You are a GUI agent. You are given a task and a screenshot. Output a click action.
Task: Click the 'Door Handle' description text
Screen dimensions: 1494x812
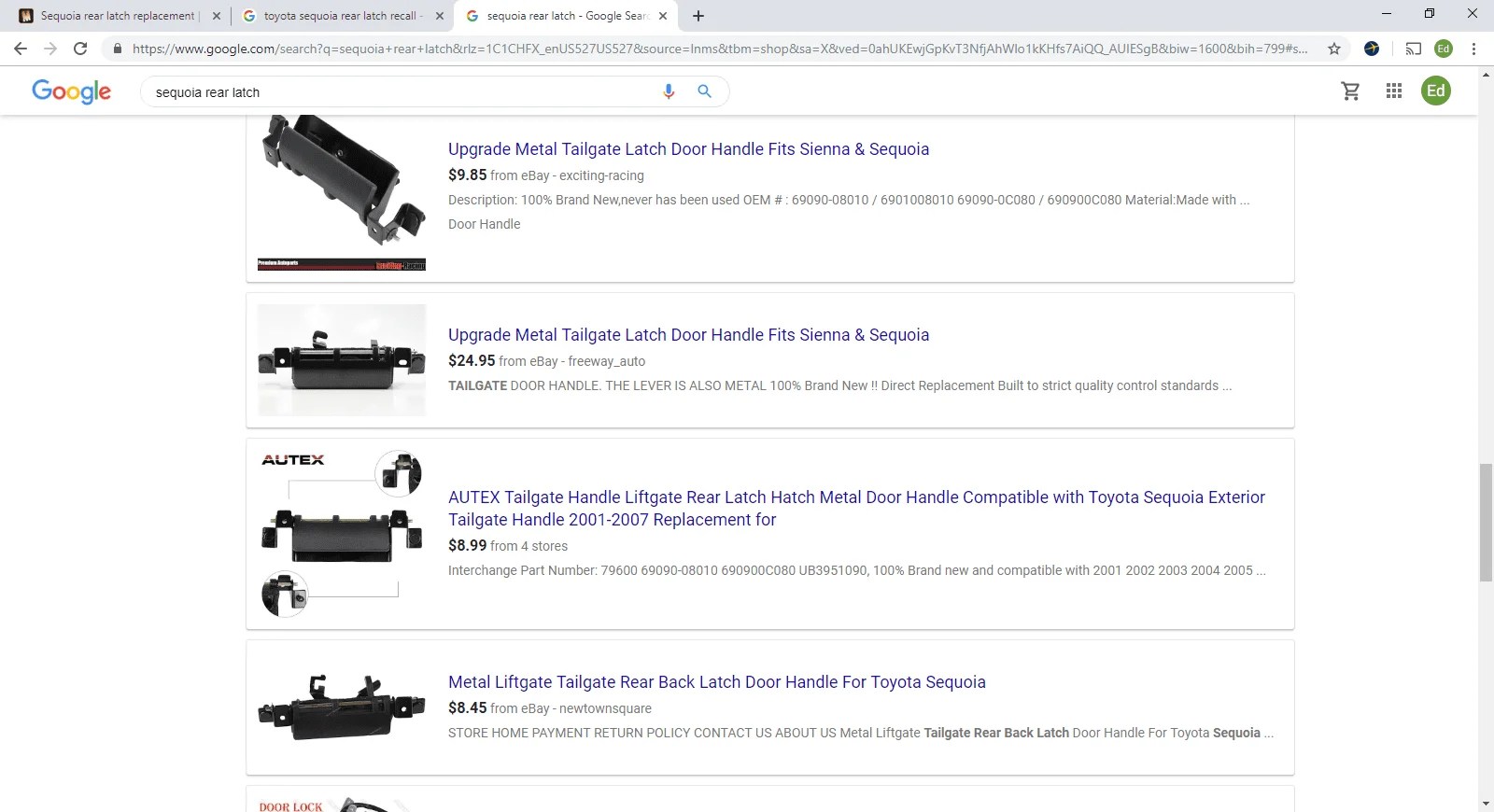coord(484,224)
